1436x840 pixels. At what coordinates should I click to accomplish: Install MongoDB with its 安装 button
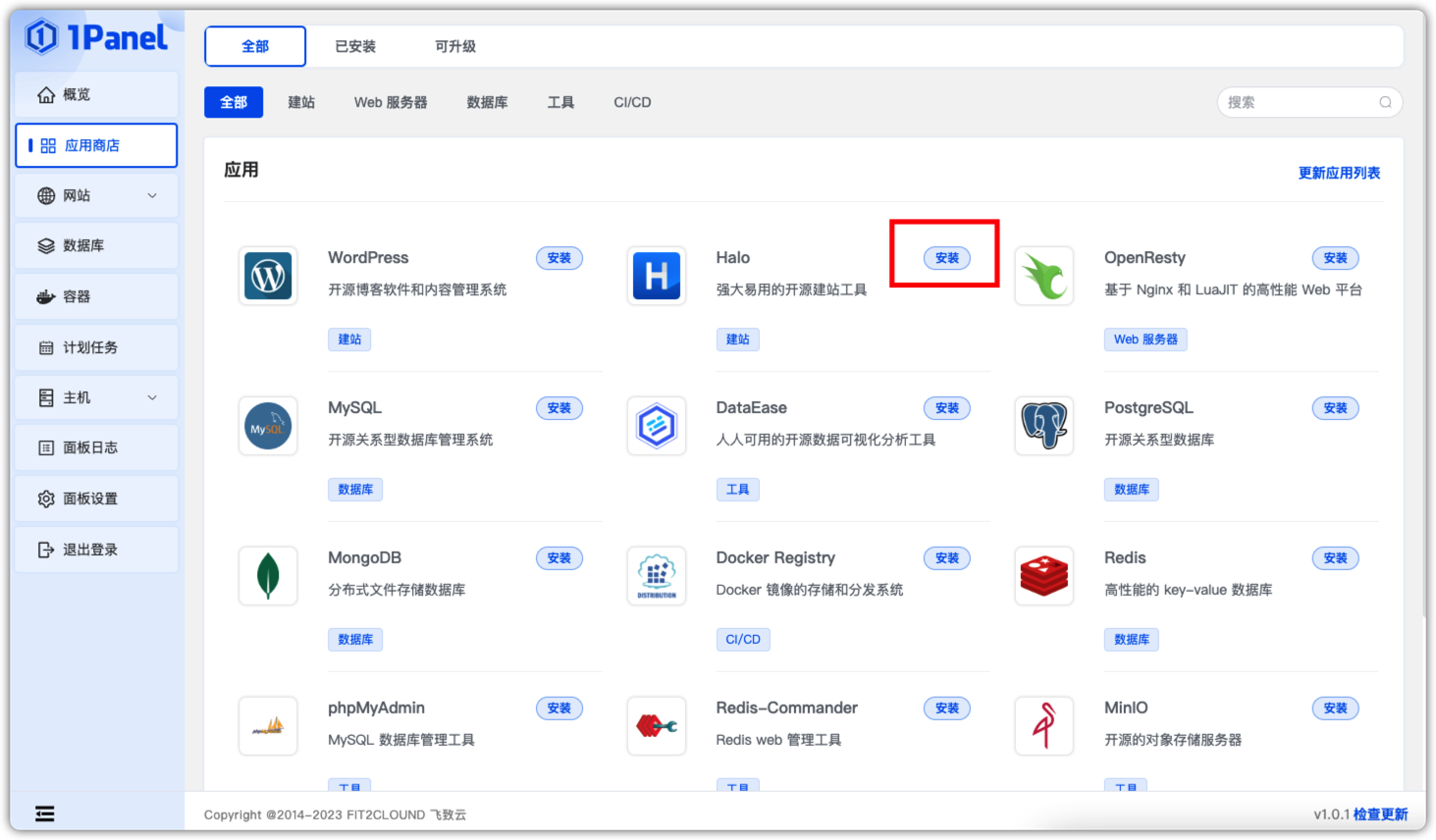coord(559,558)
